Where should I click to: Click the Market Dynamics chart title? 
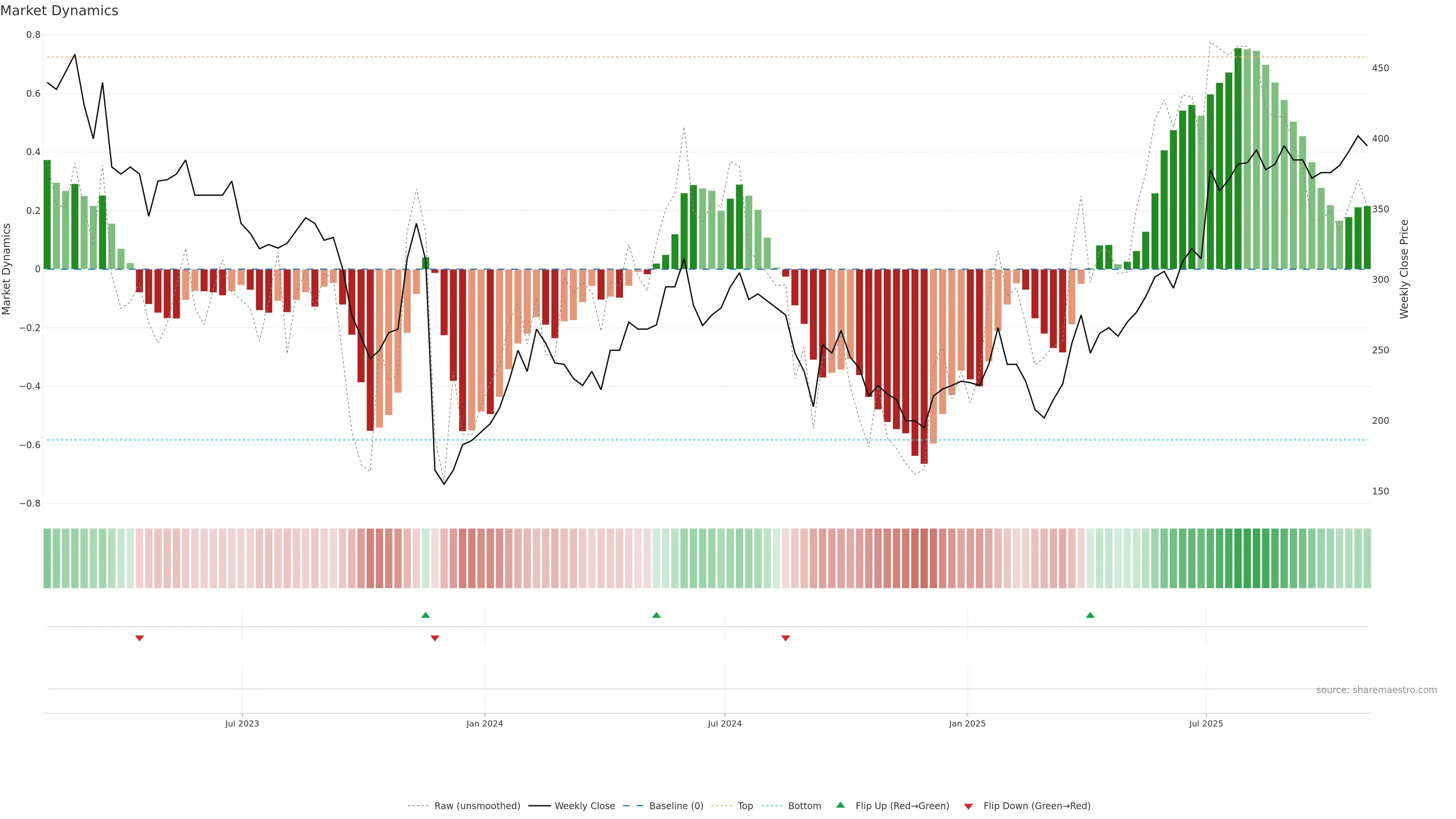(60, 11)
